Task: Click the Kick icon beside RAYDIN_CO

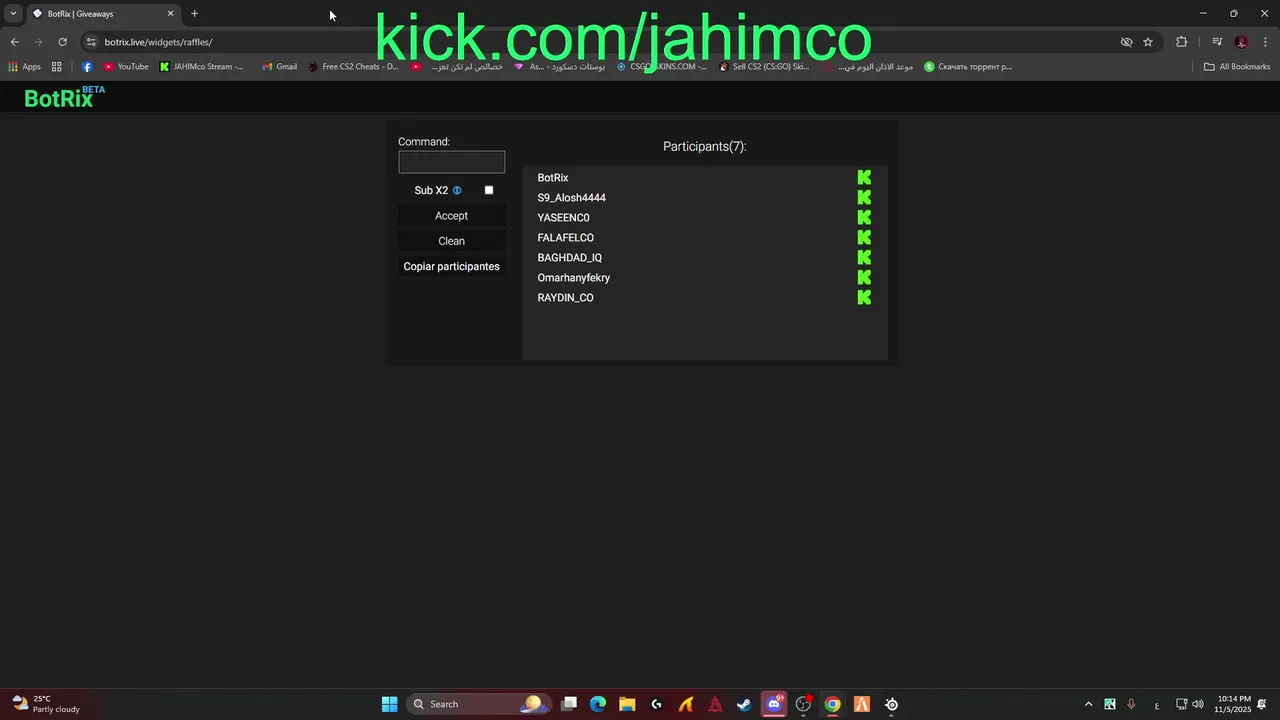Action: pos(864,297)
